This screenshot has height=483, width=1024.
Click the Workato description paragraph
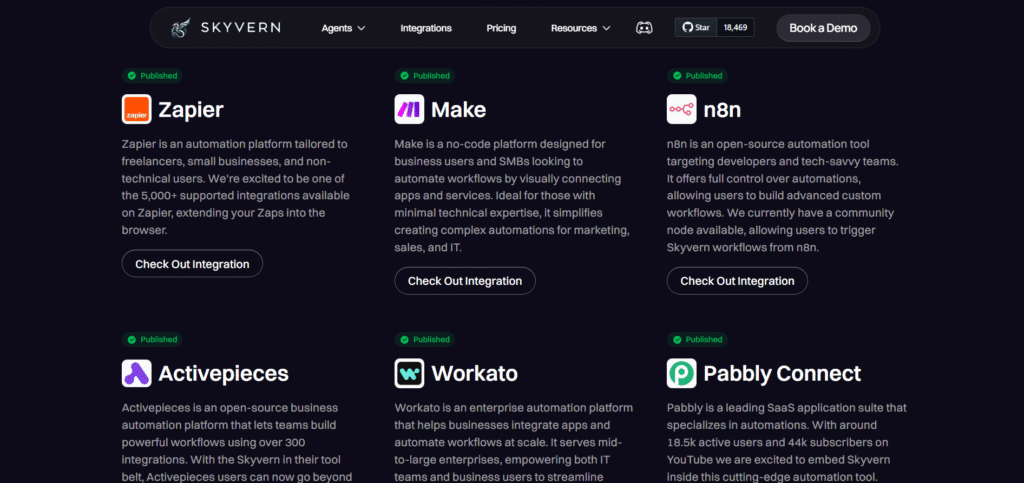tap(513, 442)
